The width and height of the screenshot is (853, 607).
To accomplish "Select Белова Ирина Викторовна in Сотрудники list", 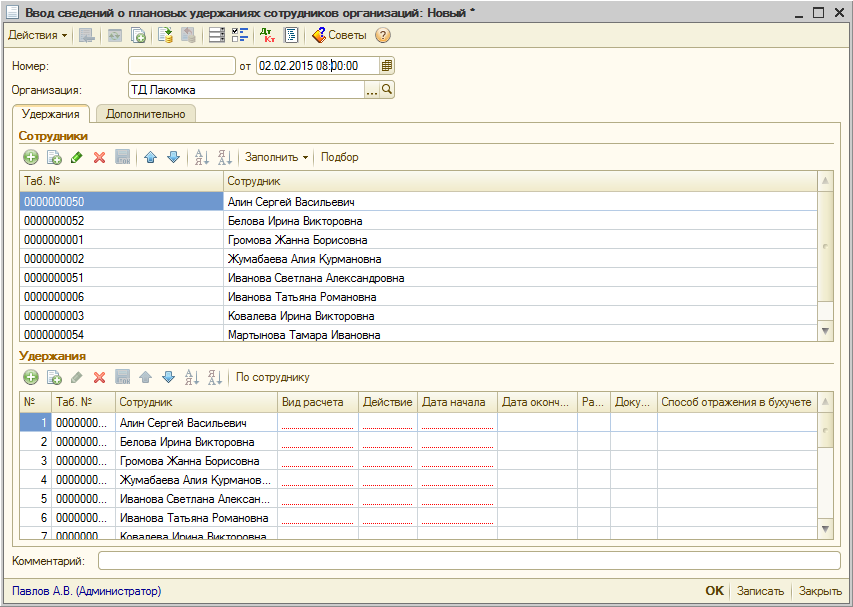I will (295, 221).
